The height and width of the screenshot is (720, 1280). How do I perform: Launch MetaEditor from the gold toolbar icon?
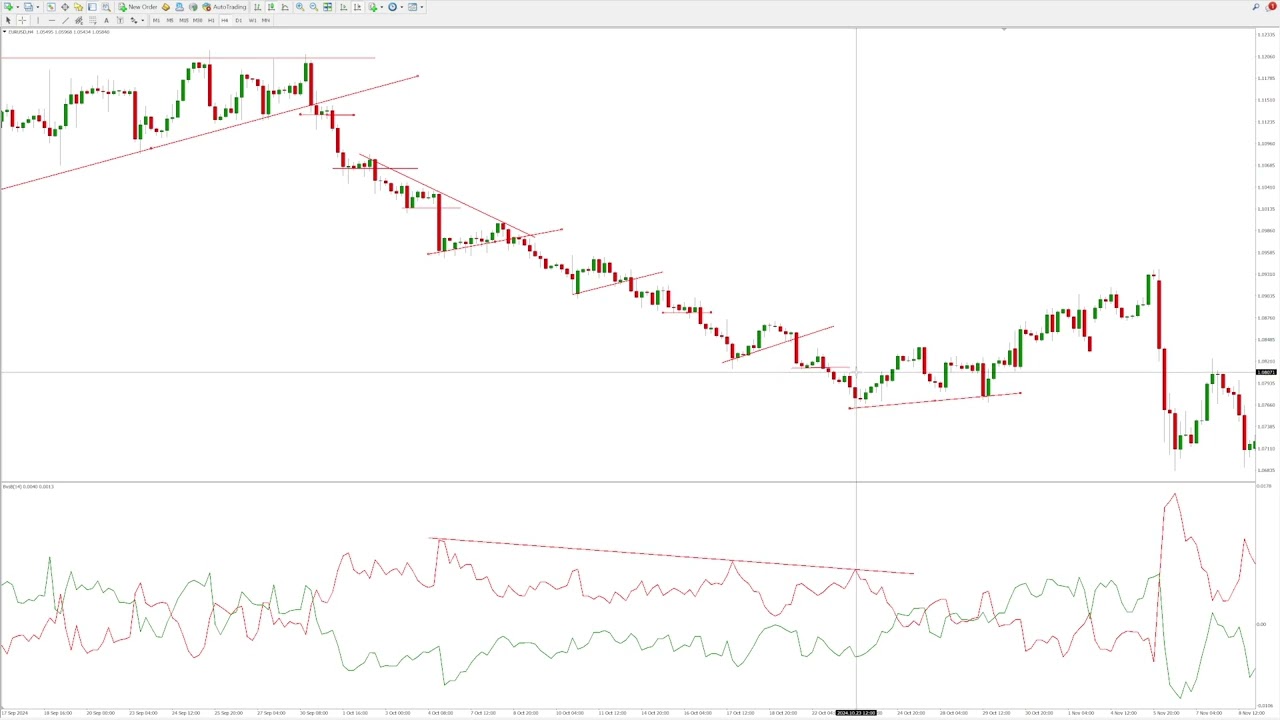pyautogui.click(x=165, y=7)
